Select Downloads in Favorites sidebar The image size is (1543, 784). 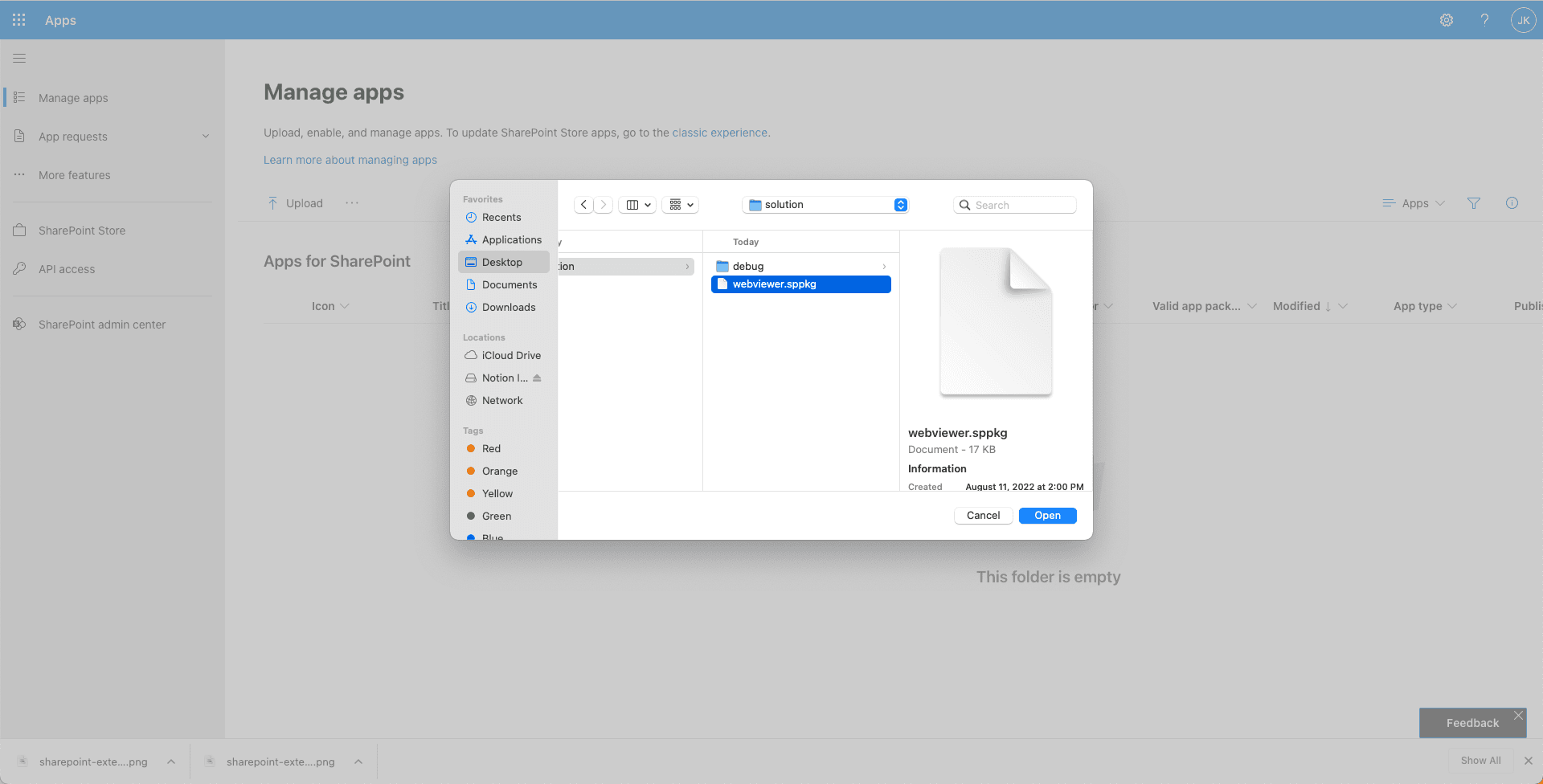pos(508,308)
